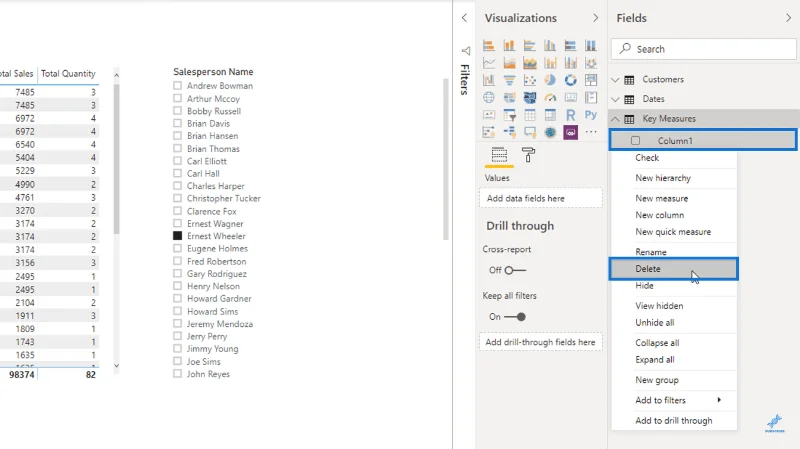
Task: Check the Jimmy Young checkbox
Action: 177,348
